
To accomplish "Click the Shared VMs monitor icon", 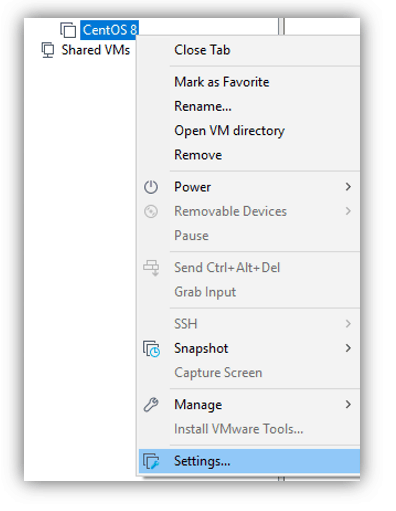I will (48, 50).
